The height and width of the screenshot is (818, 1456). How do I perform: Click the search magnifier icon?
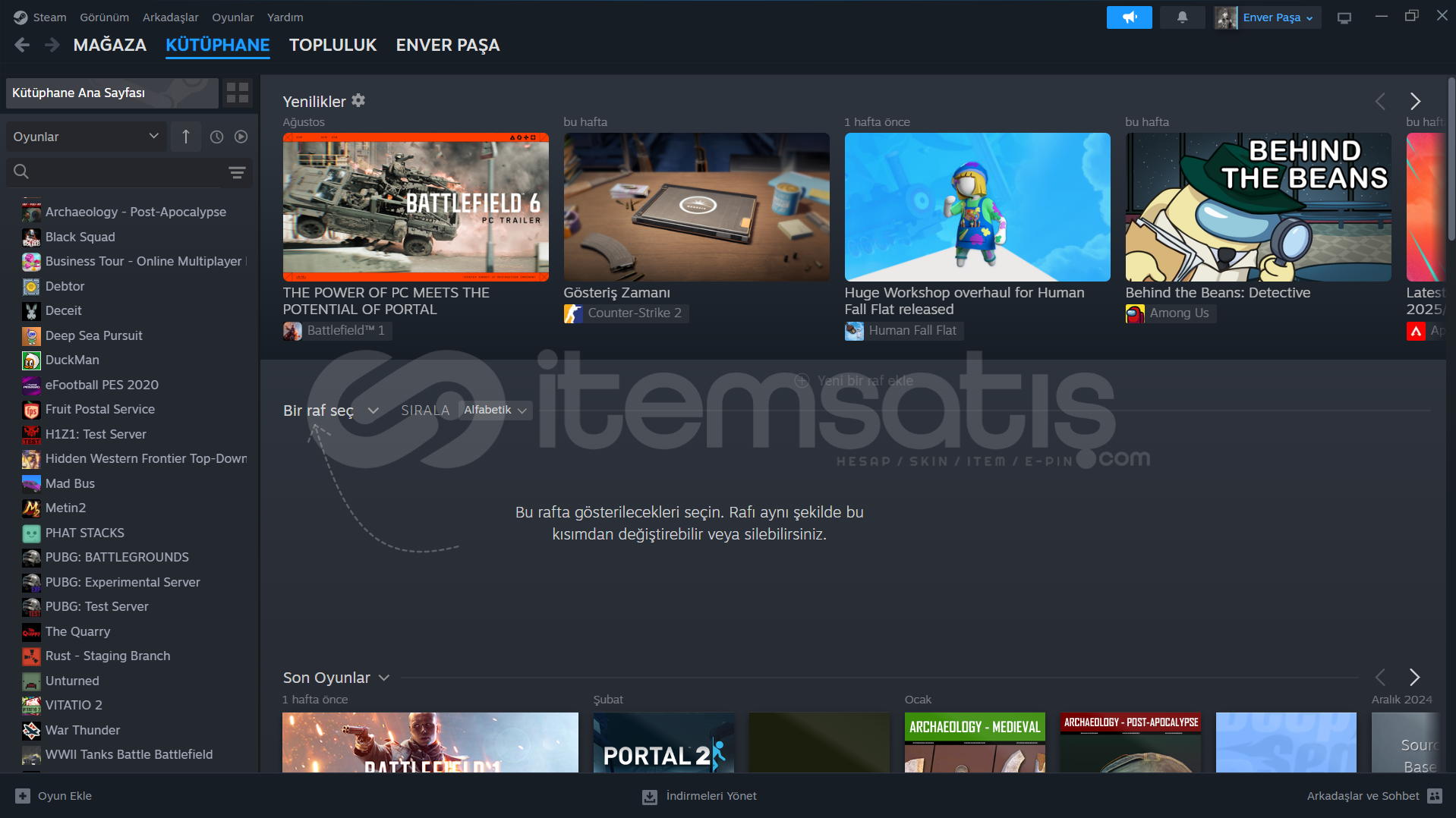(21, 172)
